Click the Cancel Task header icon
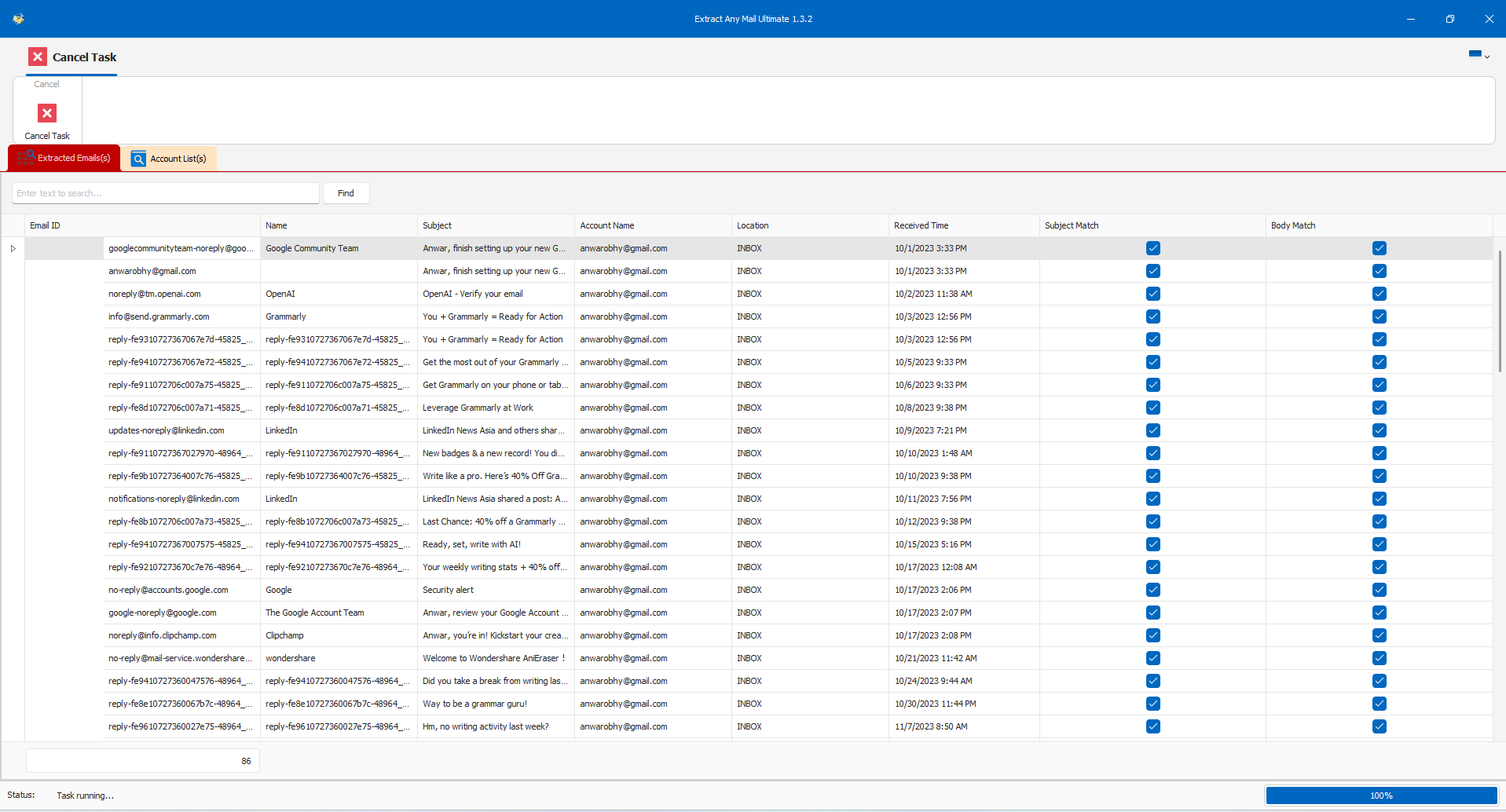Viewport: 1506px width, 812px height. coord(38,57)
